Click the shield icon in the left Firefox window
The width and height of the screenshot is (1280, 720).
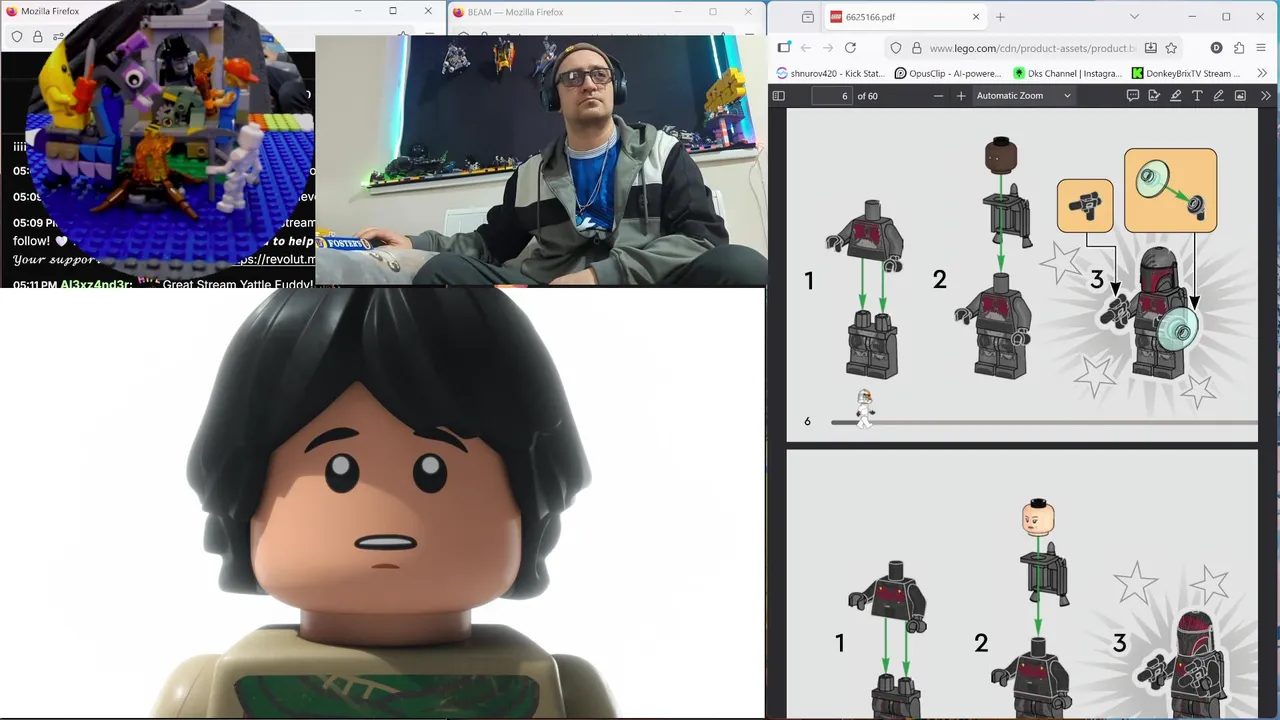pos(17,37)
